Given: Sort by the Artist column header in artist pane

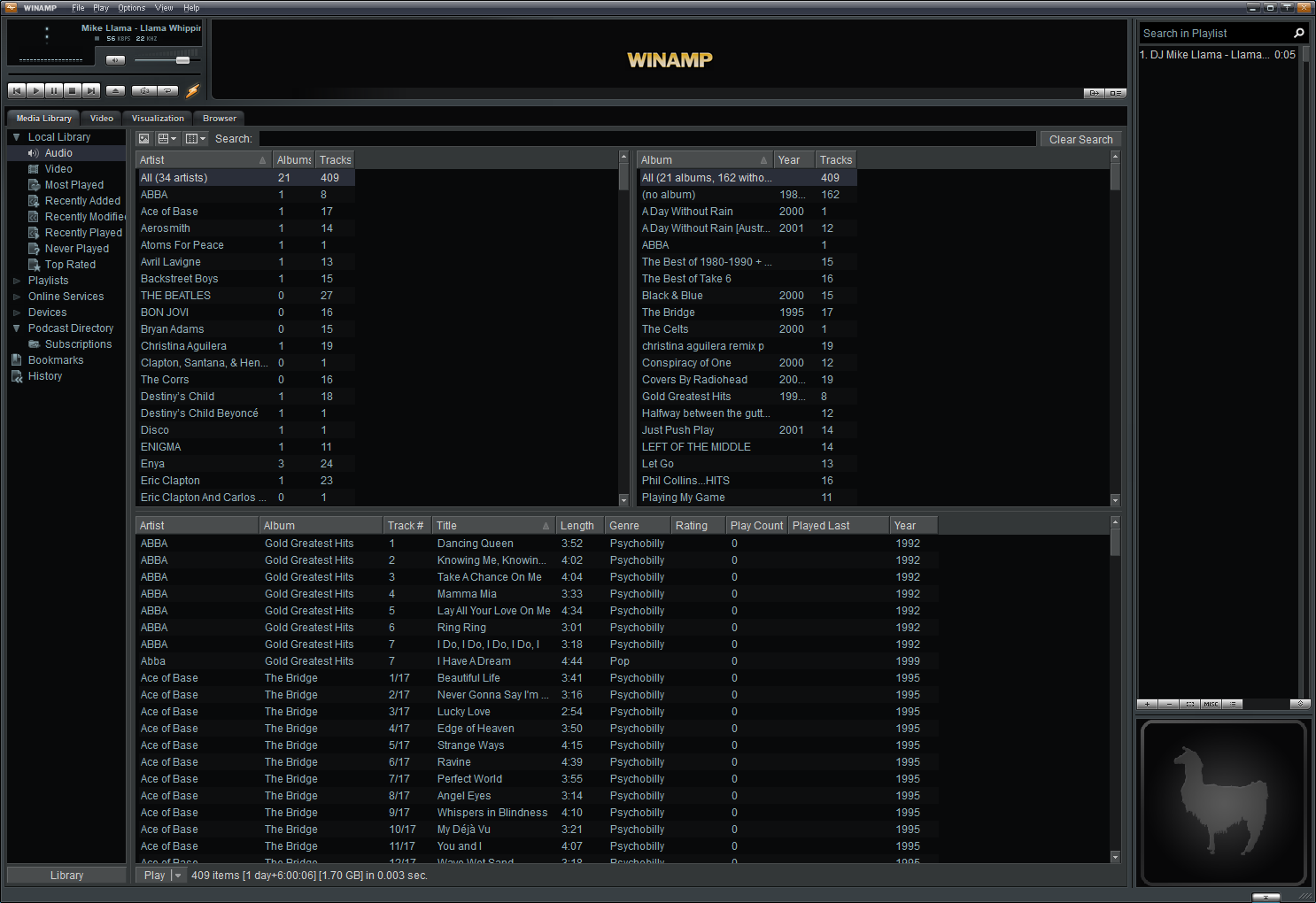Looking at the screenshot, I should click(x=204, y=160).
